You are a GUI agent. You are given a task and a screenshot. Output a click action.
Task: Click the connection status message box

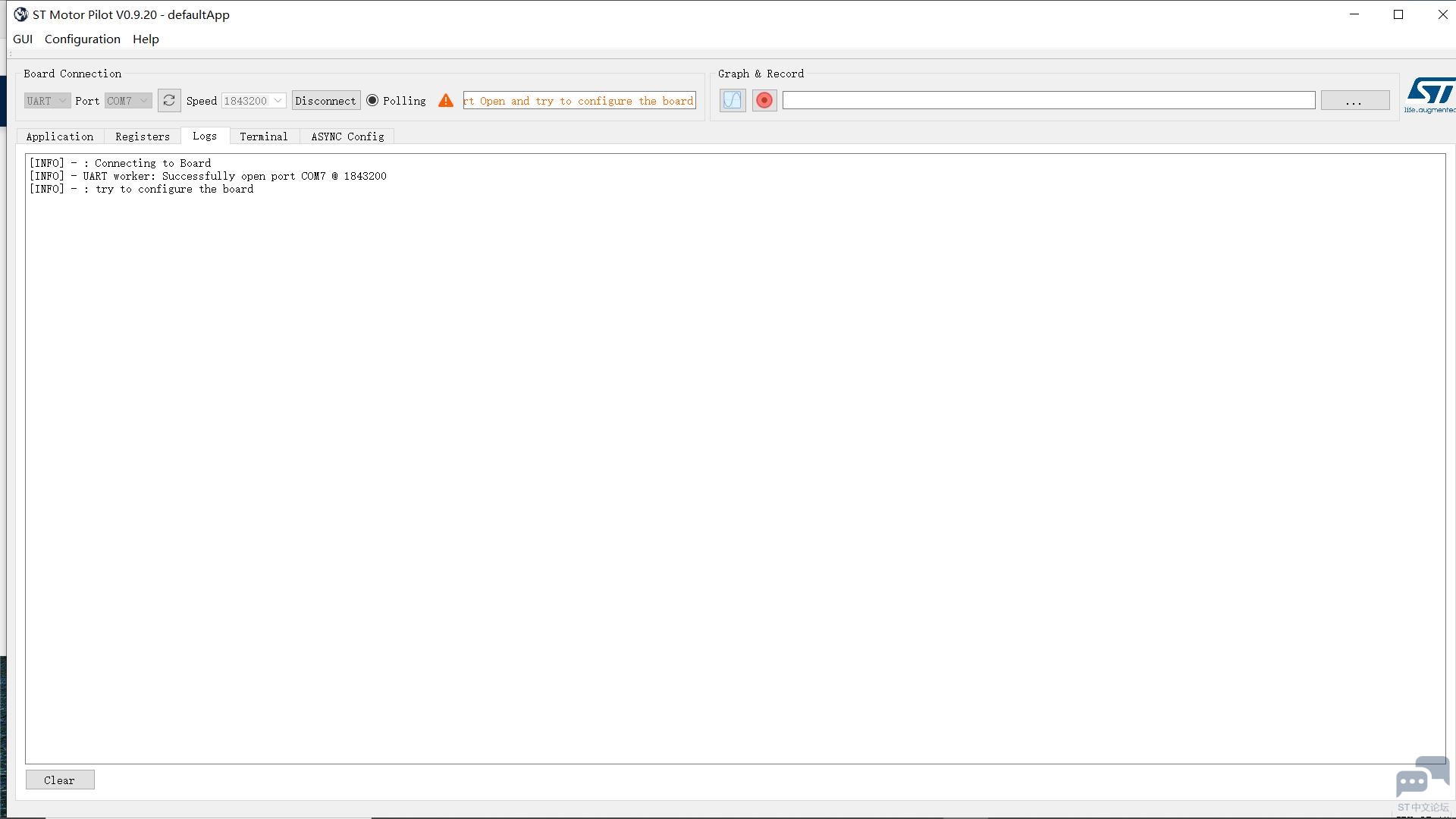point(579,101)
